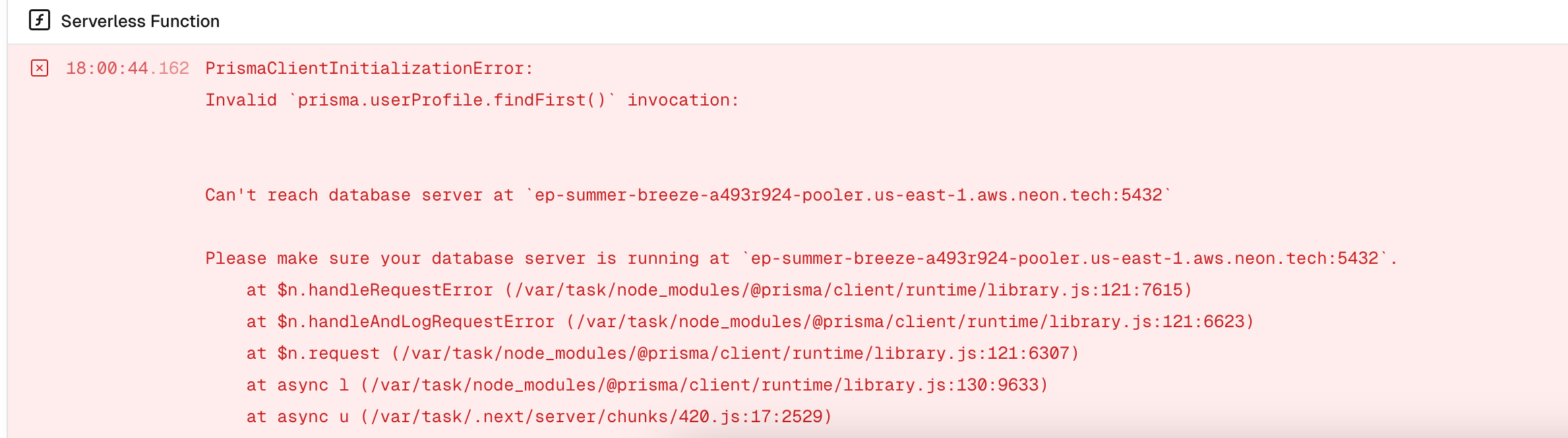Click library.js:130:9633 file path
The image size is (1568, 438).
click(941, 385)
